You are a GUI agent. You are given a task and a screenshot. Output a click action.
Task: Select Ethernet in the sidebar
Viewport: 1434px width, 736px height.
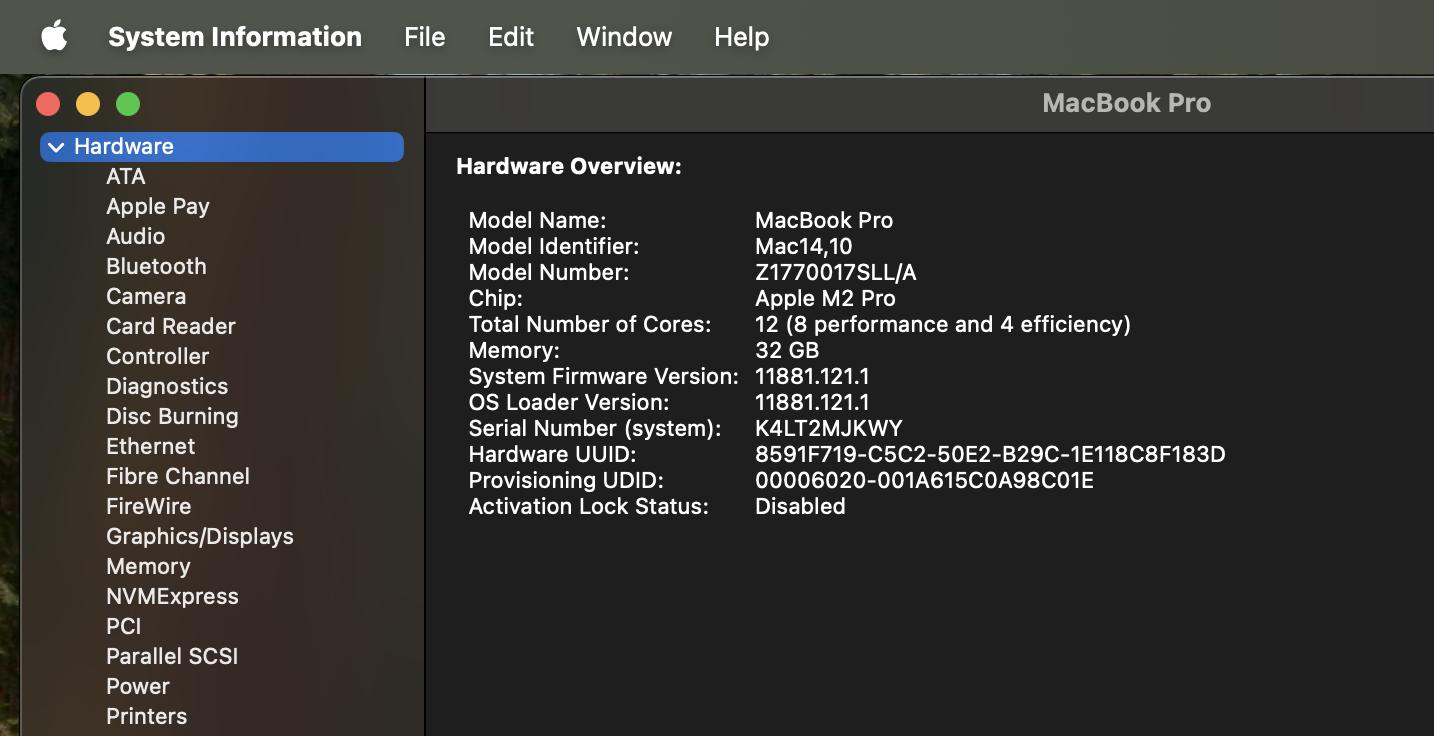(150, 446)
